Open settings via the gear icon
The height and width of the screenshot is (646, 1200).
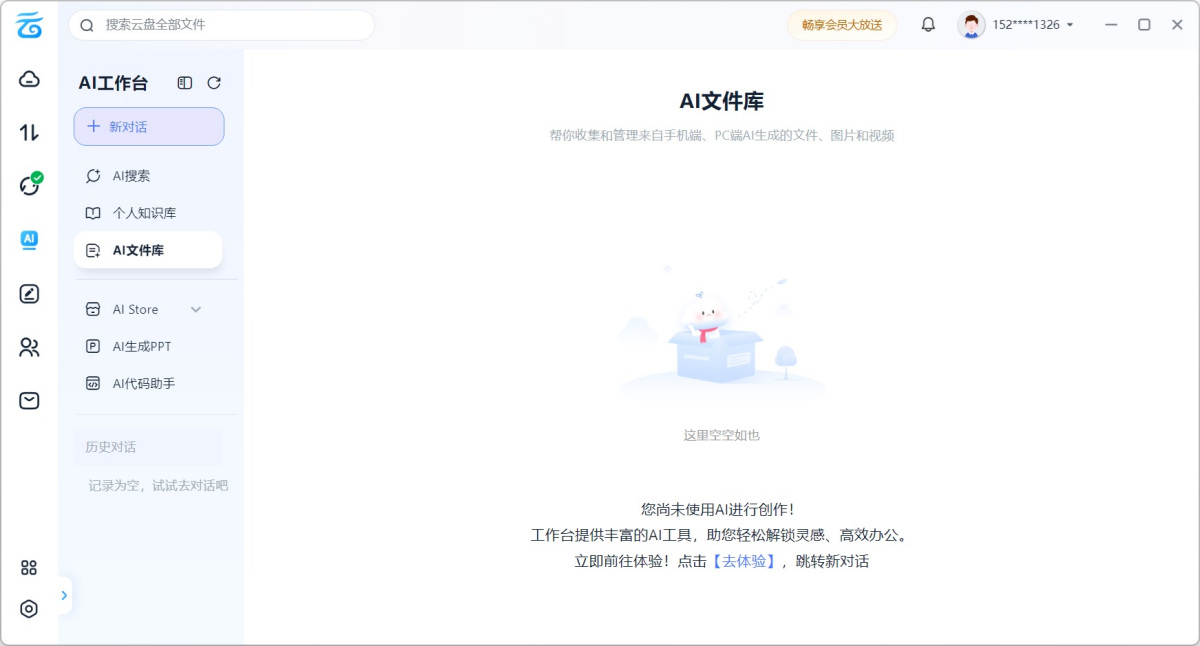29,609
